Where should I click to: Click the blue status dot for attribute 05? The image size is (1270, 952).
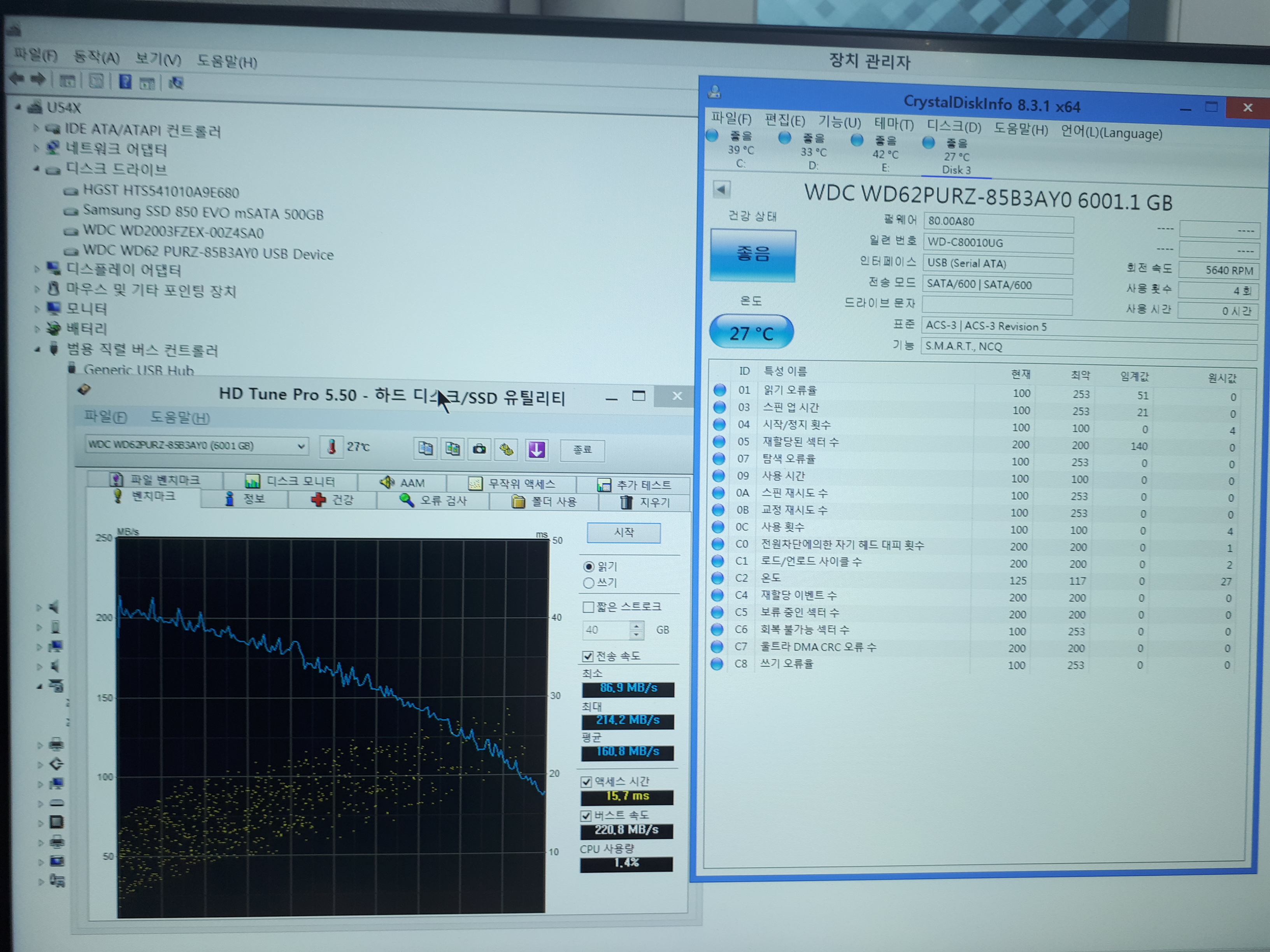(719, 441)
